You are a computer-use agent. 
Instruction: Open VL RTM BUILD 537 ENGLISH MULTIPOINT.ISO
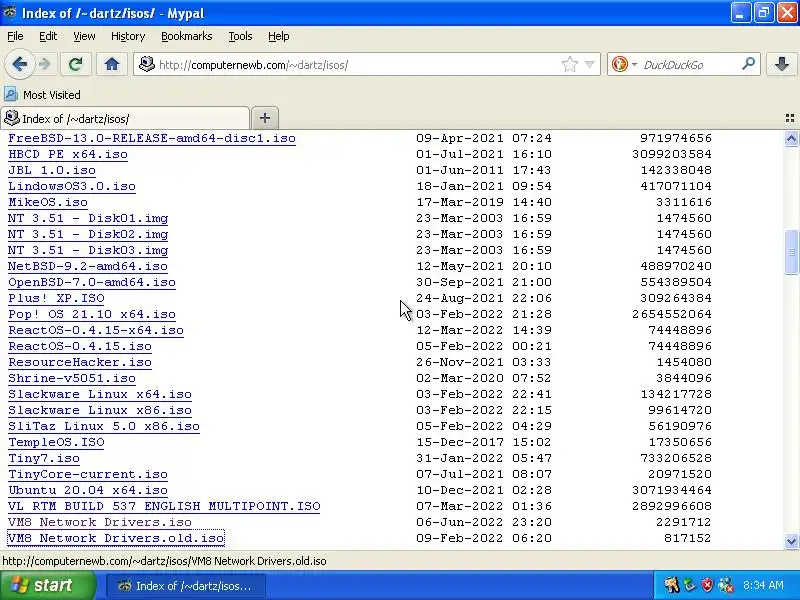pyautogui.click(x=164, y=506)
